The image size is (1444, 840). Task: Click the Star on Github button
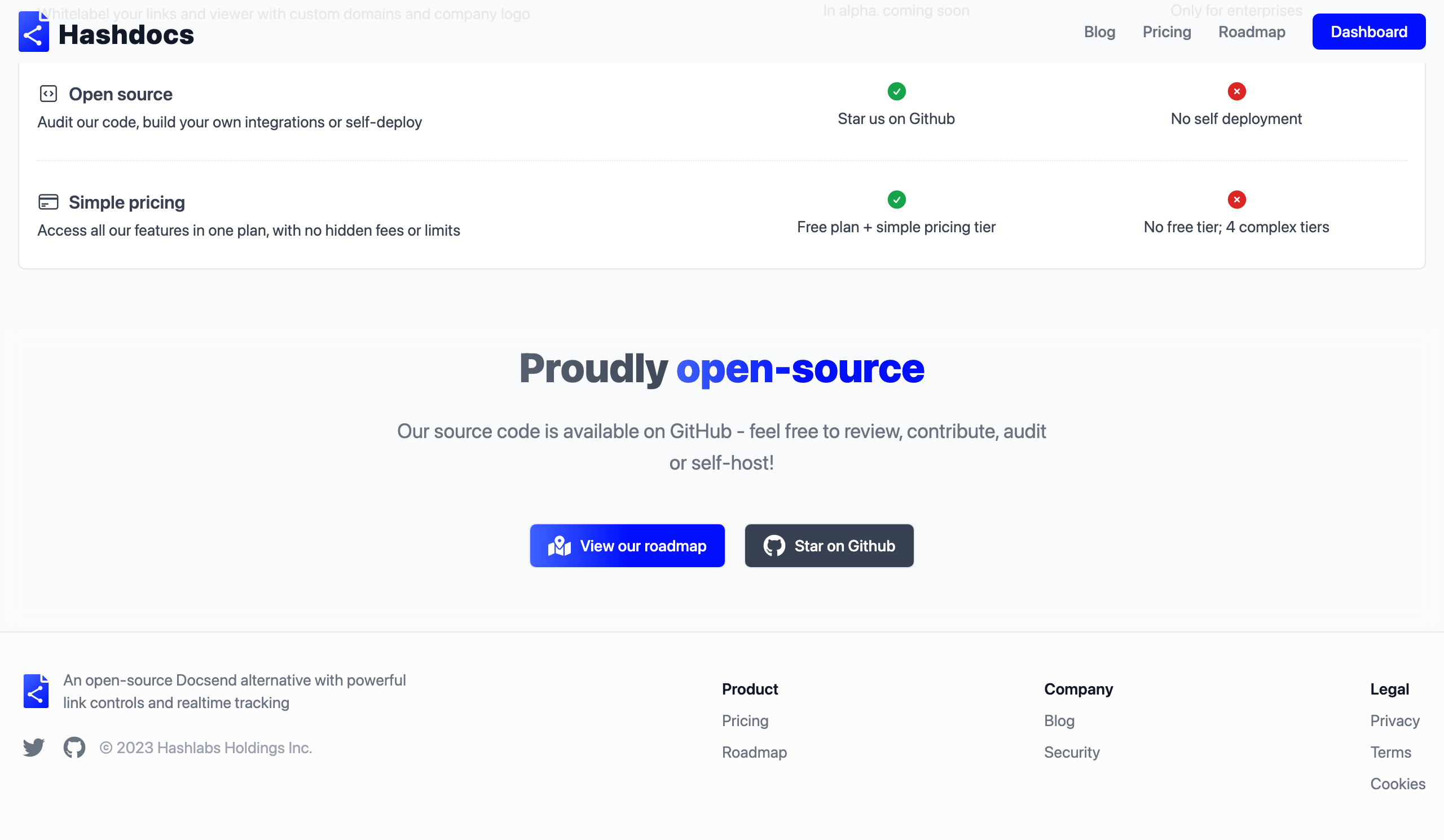[x=829, y=546]
